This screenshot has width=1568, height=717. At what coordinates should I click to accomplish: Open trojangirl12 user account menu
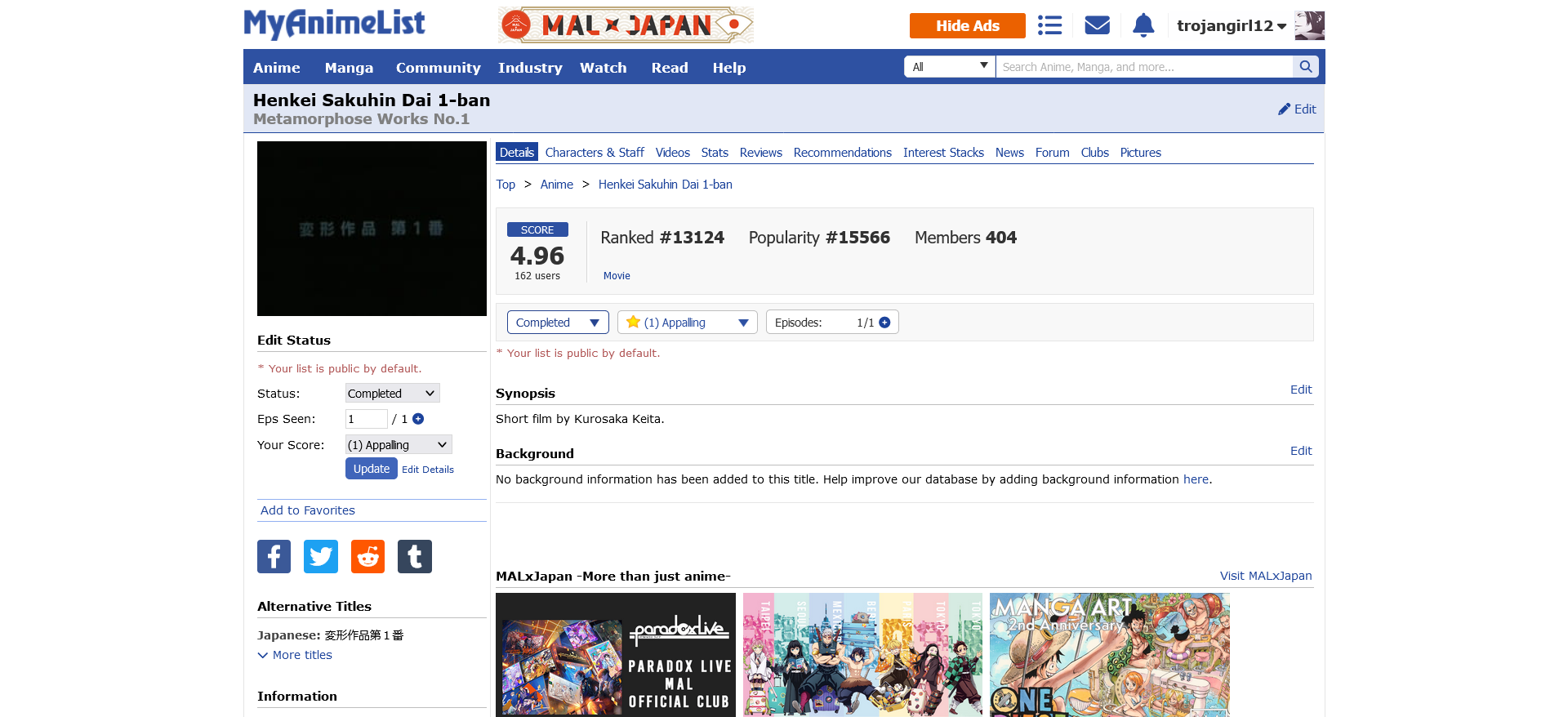(1231, 26)
